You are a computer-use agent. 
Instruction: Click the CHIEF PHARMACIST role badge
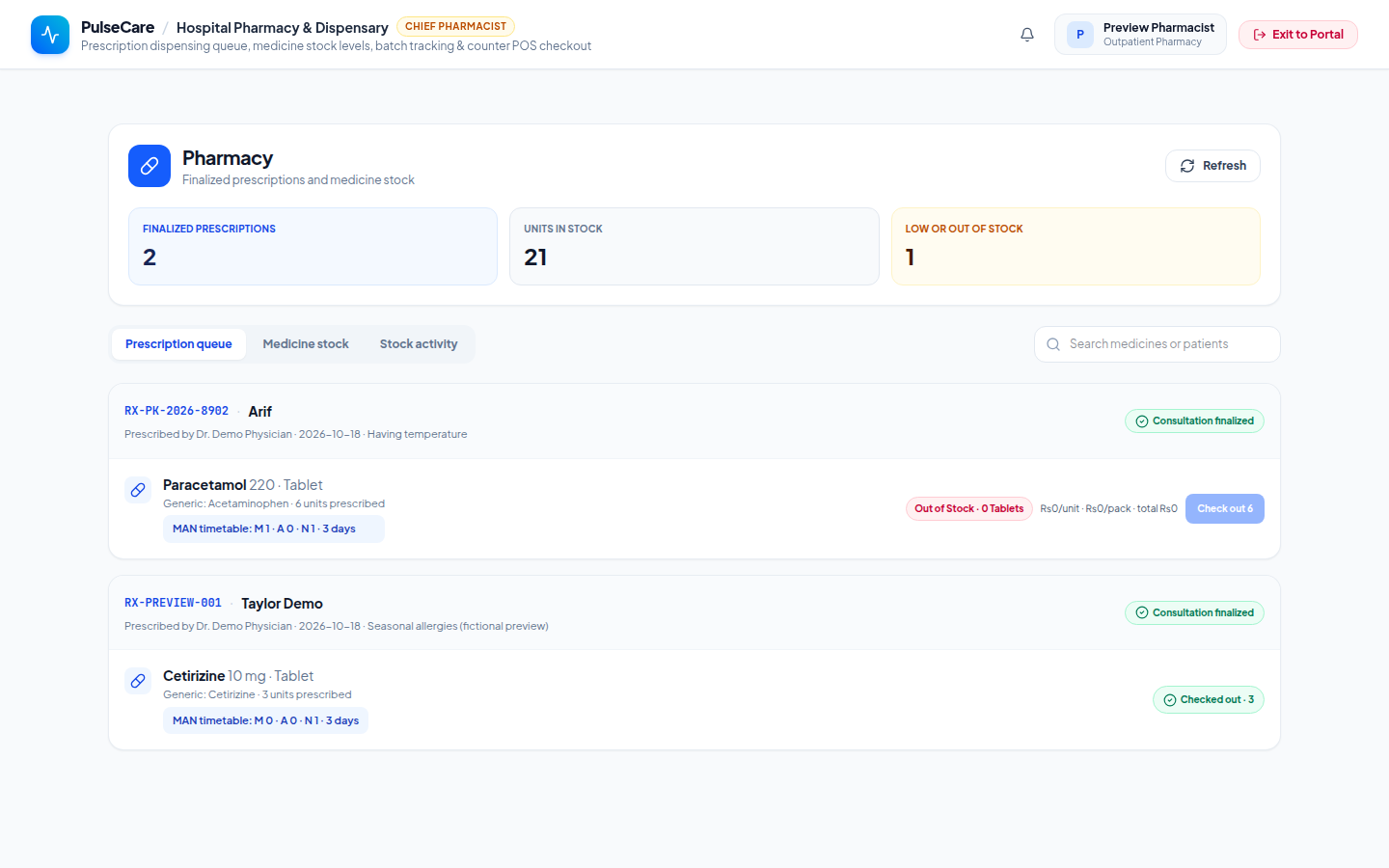tap(455, 27)
